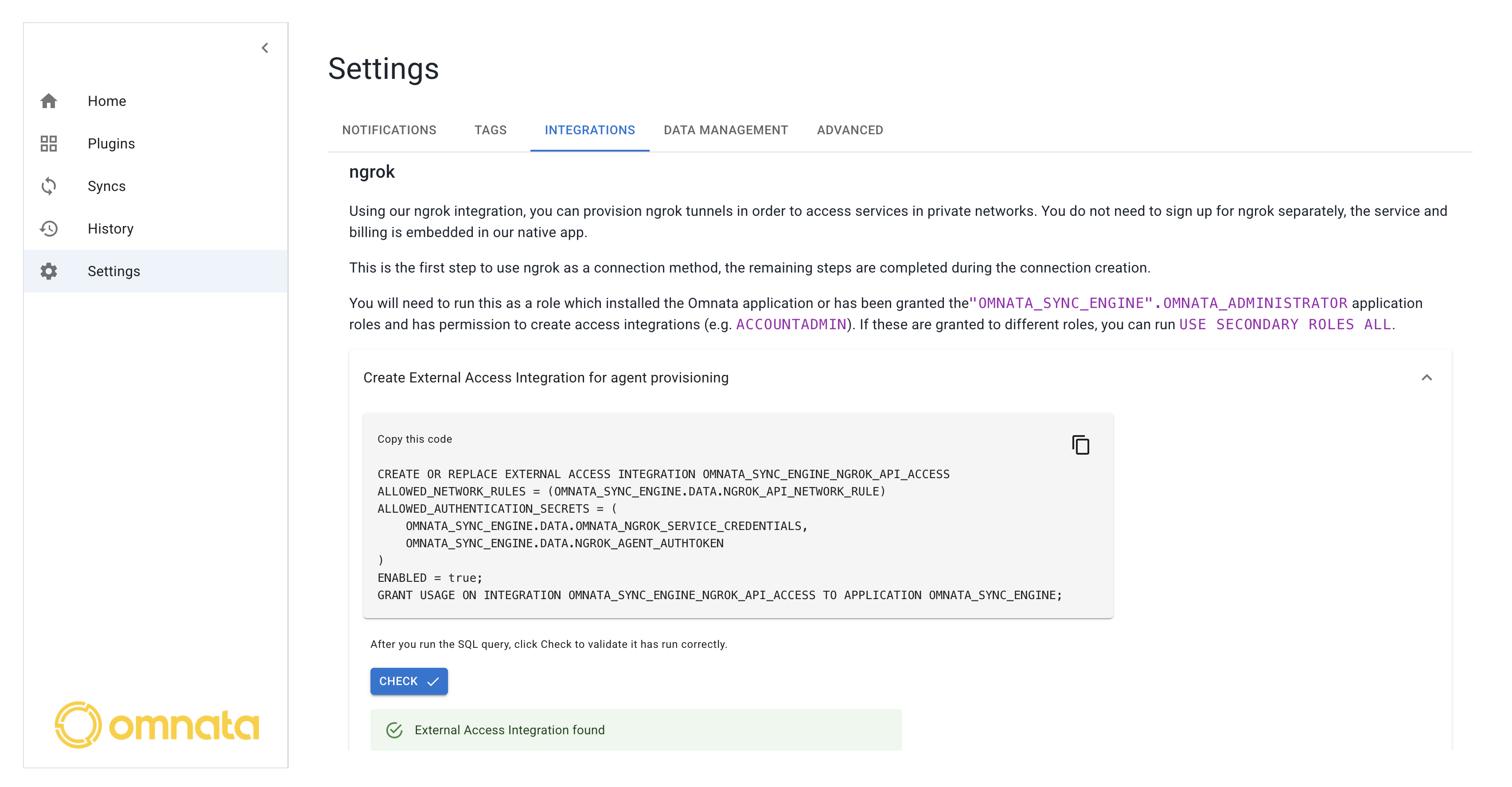Image resolution: width=1512 pixels, height=787 pixels.
Task: Switch to the Notifications tab
Action: pos(389,130)
